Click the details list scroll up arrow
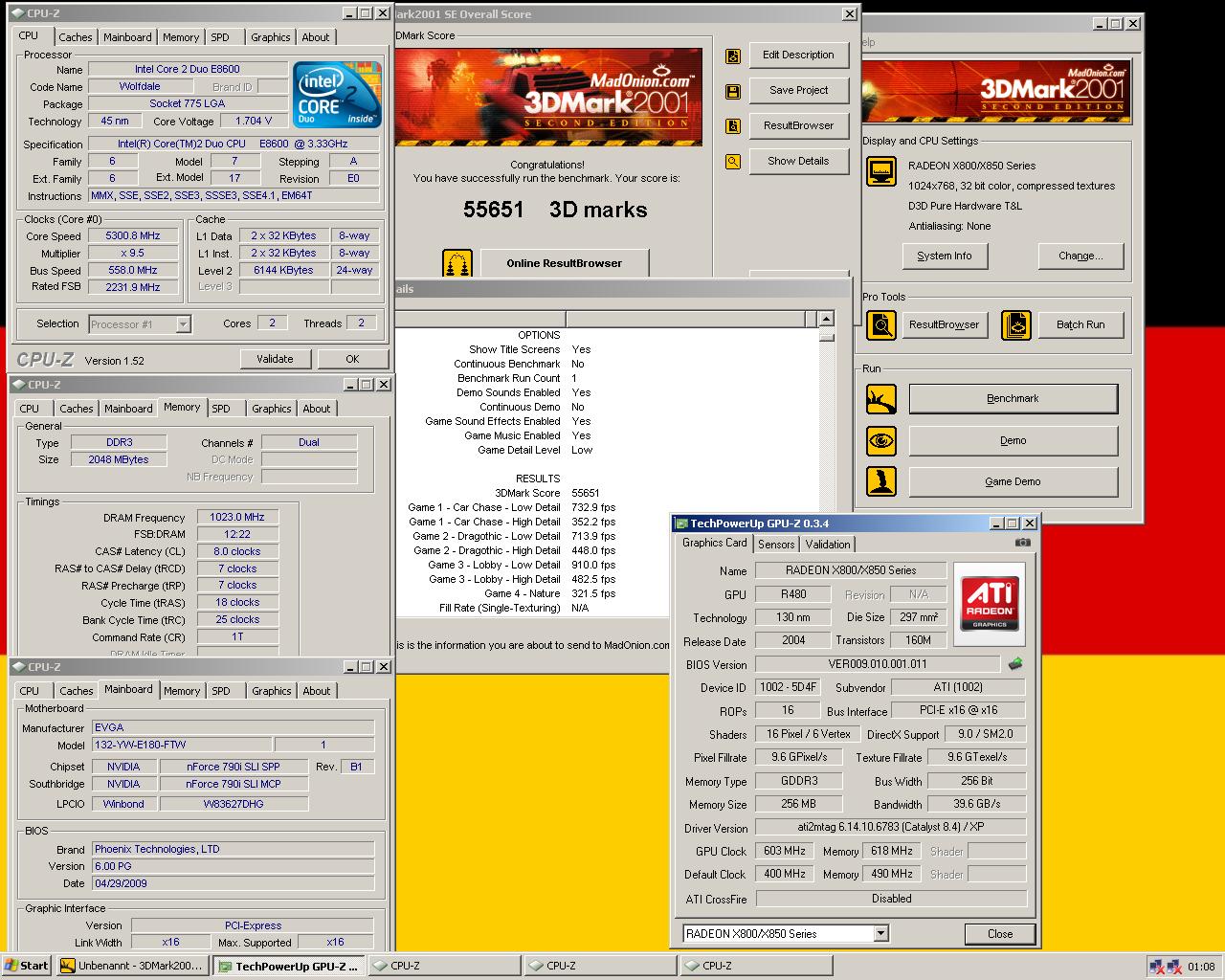The height and width of the screenshot is (980, 1225). [826, 319]
